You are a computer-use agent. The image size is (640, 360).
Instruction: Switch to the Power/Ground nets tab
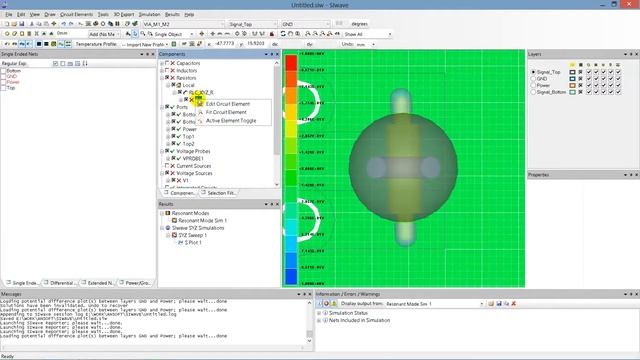[x=135, y=282]
